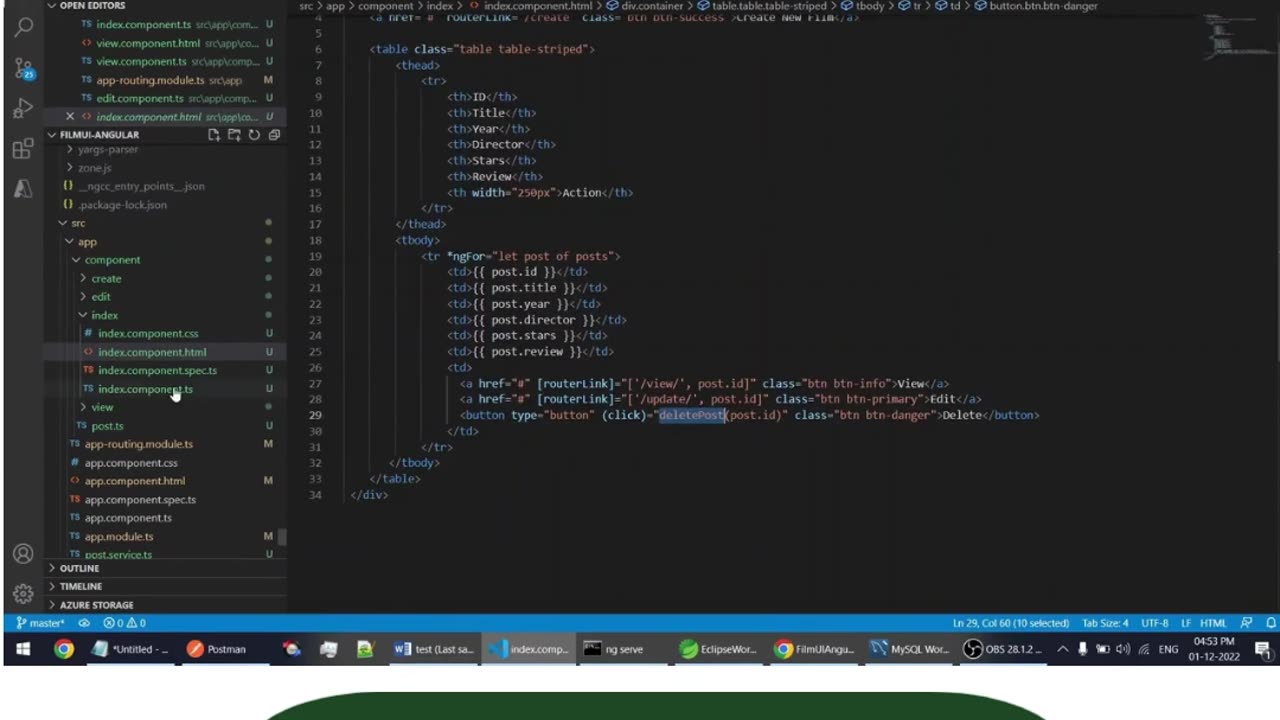Click the Windows Start button
Image resolution: width=1280 pixels, height=720 pixels.
coord(22,649)
